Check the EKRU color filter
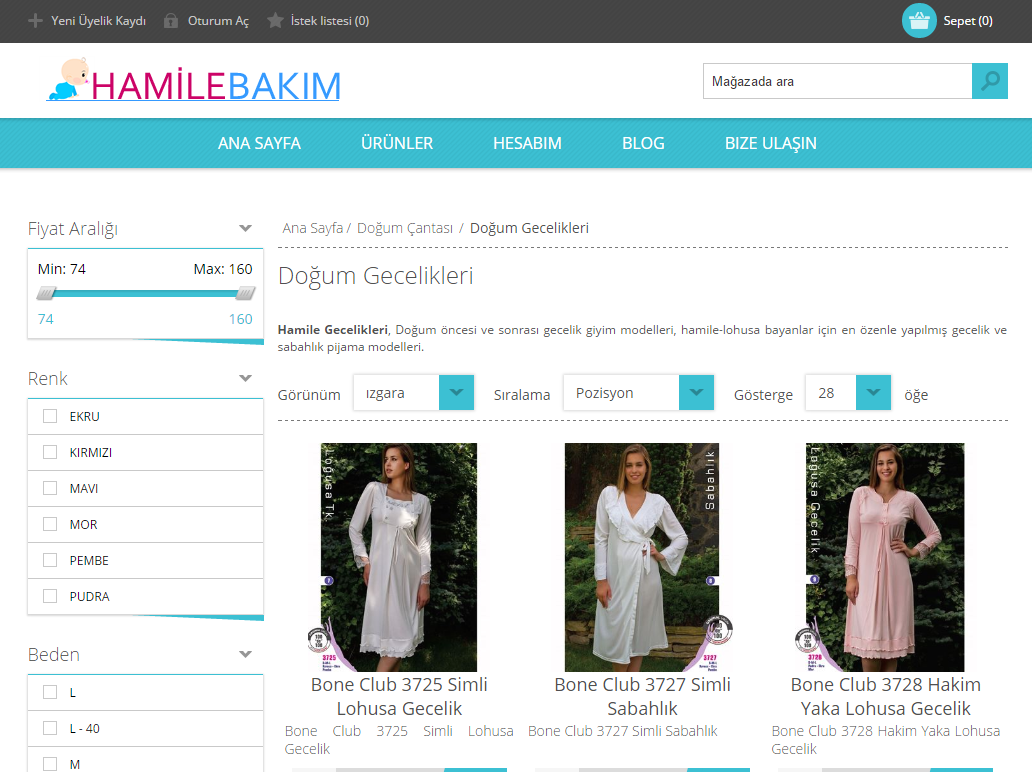1032x772 pixels. tap(50, 416)
